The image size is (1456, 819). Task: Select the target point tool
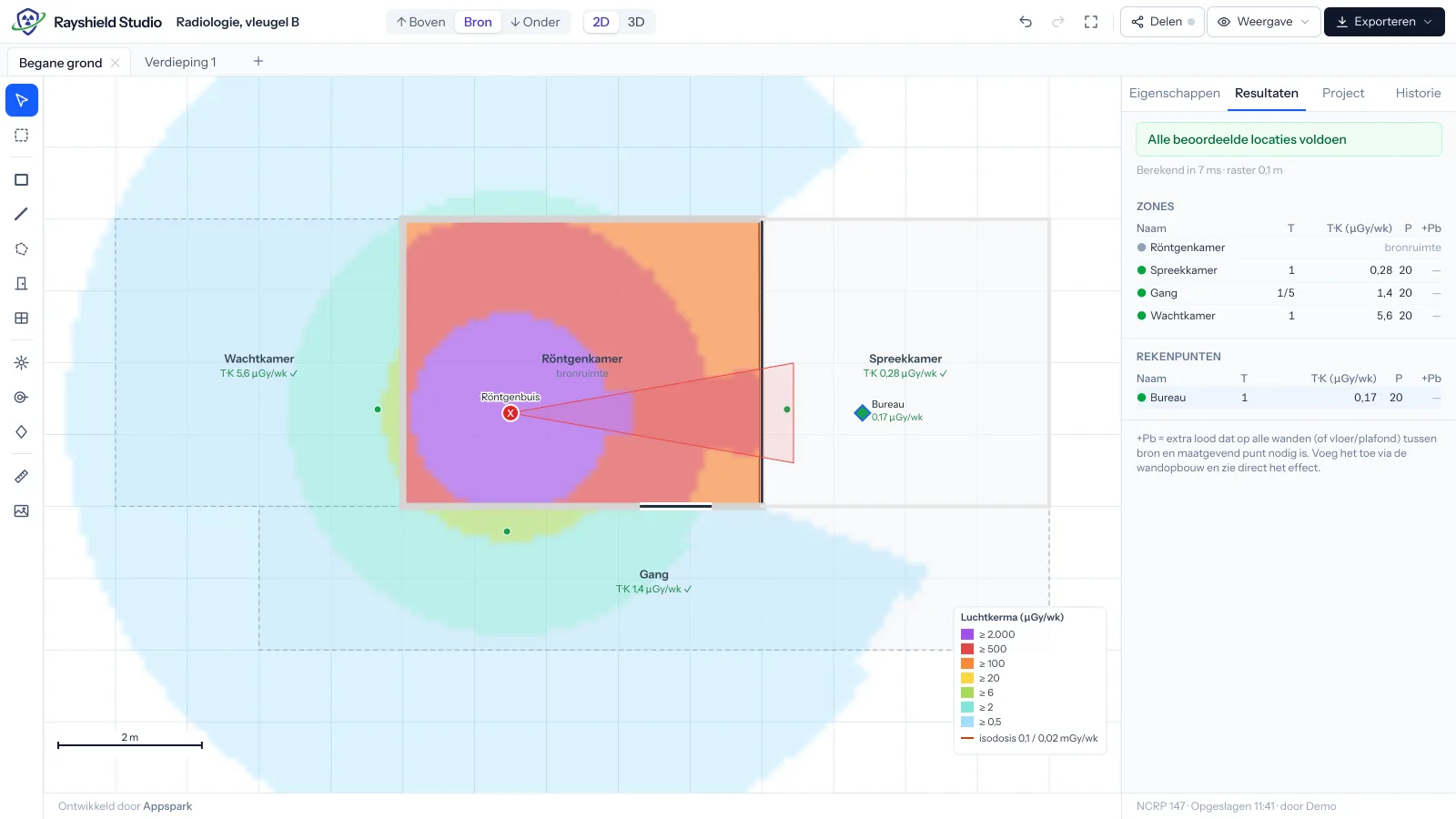22,398
